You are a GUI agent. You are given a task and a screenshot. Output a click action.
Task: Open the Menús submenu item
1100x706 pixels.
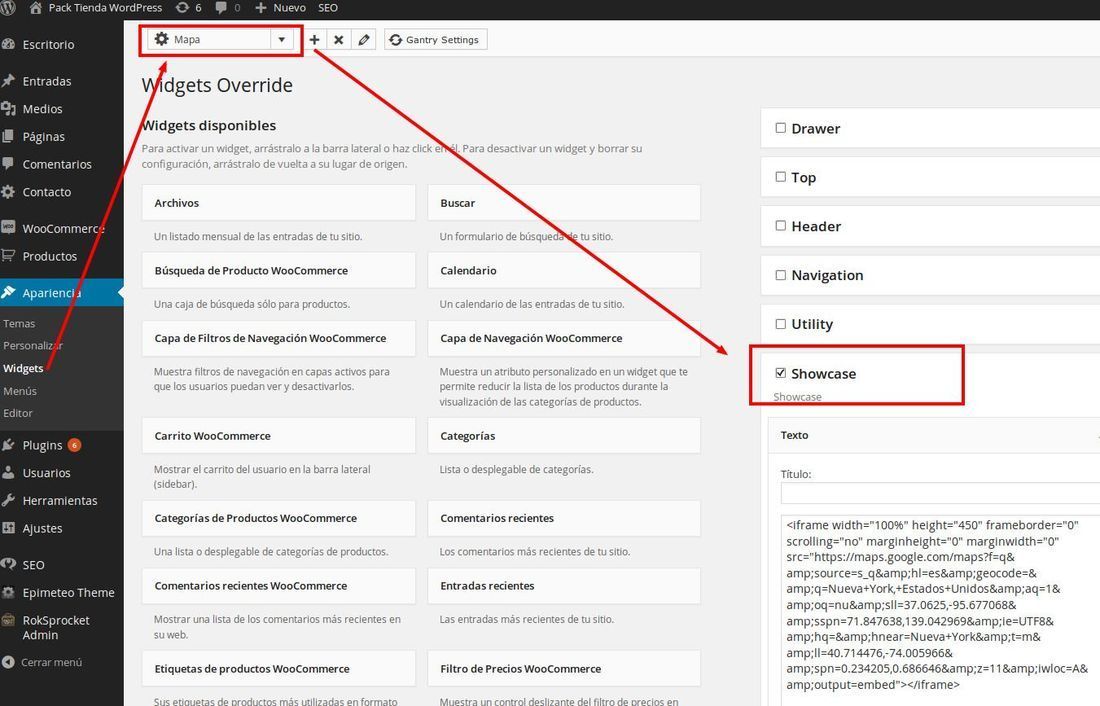20,391
